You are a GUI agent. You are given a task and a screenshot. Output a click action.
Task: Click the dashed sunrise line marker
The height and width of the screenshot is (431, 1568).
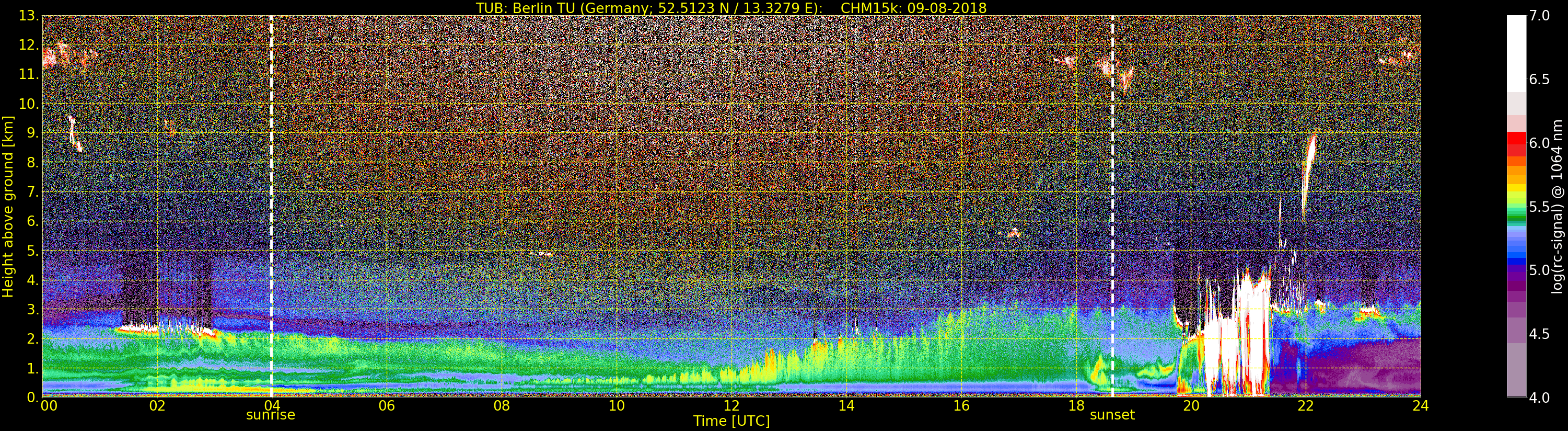click(x=271, y=206)
